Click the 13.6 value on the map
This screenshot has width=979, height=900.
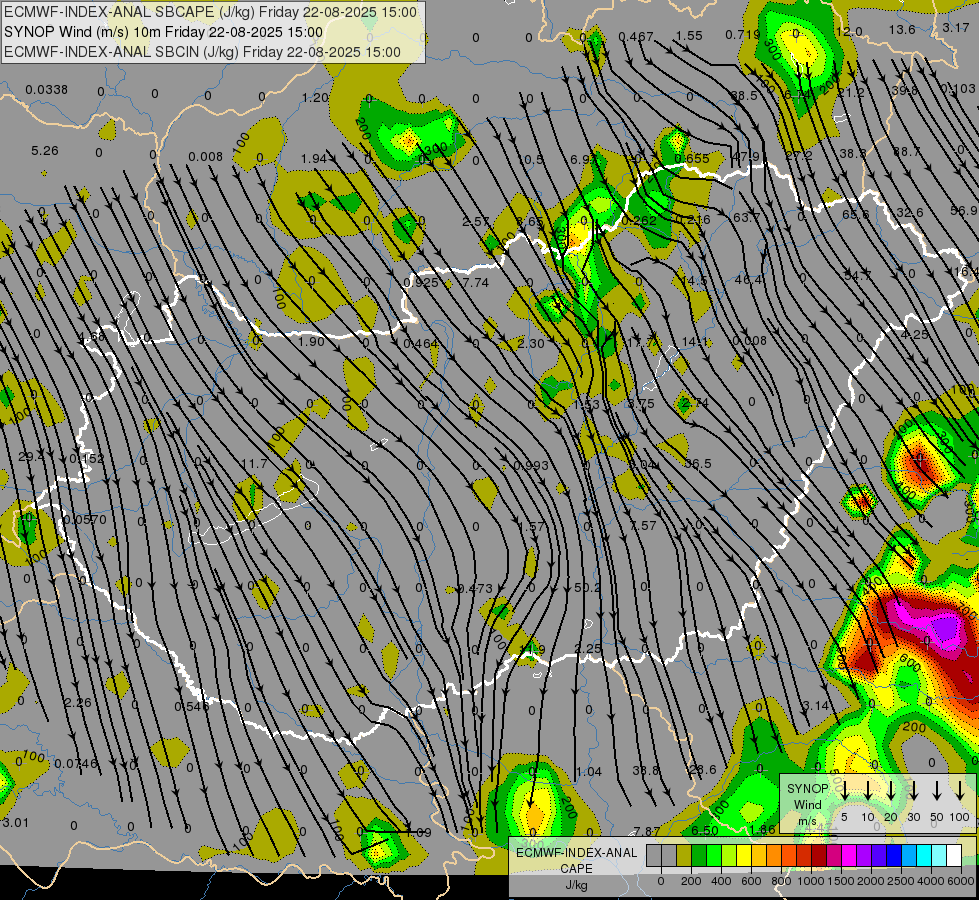pyautogui.click(x=902, y=29)
